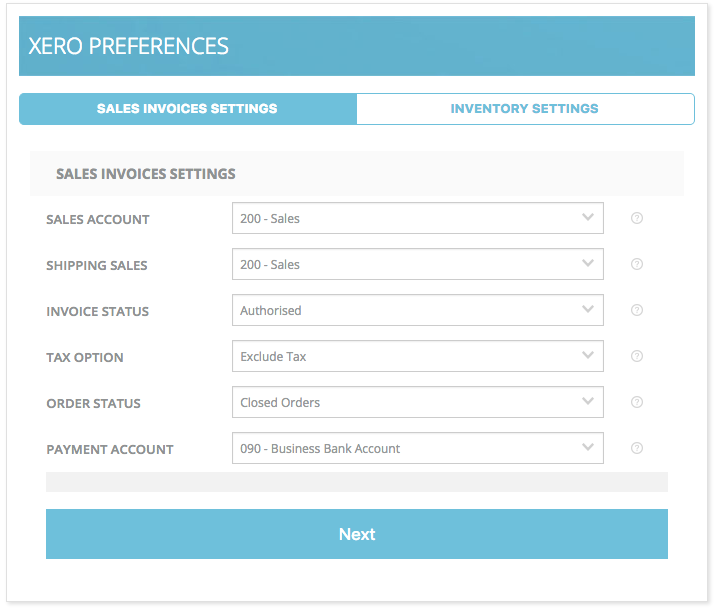Viewport: 724px width, 613px height.
Task: Open the Sales Account dropdown
Action: (x=417, y=218)
